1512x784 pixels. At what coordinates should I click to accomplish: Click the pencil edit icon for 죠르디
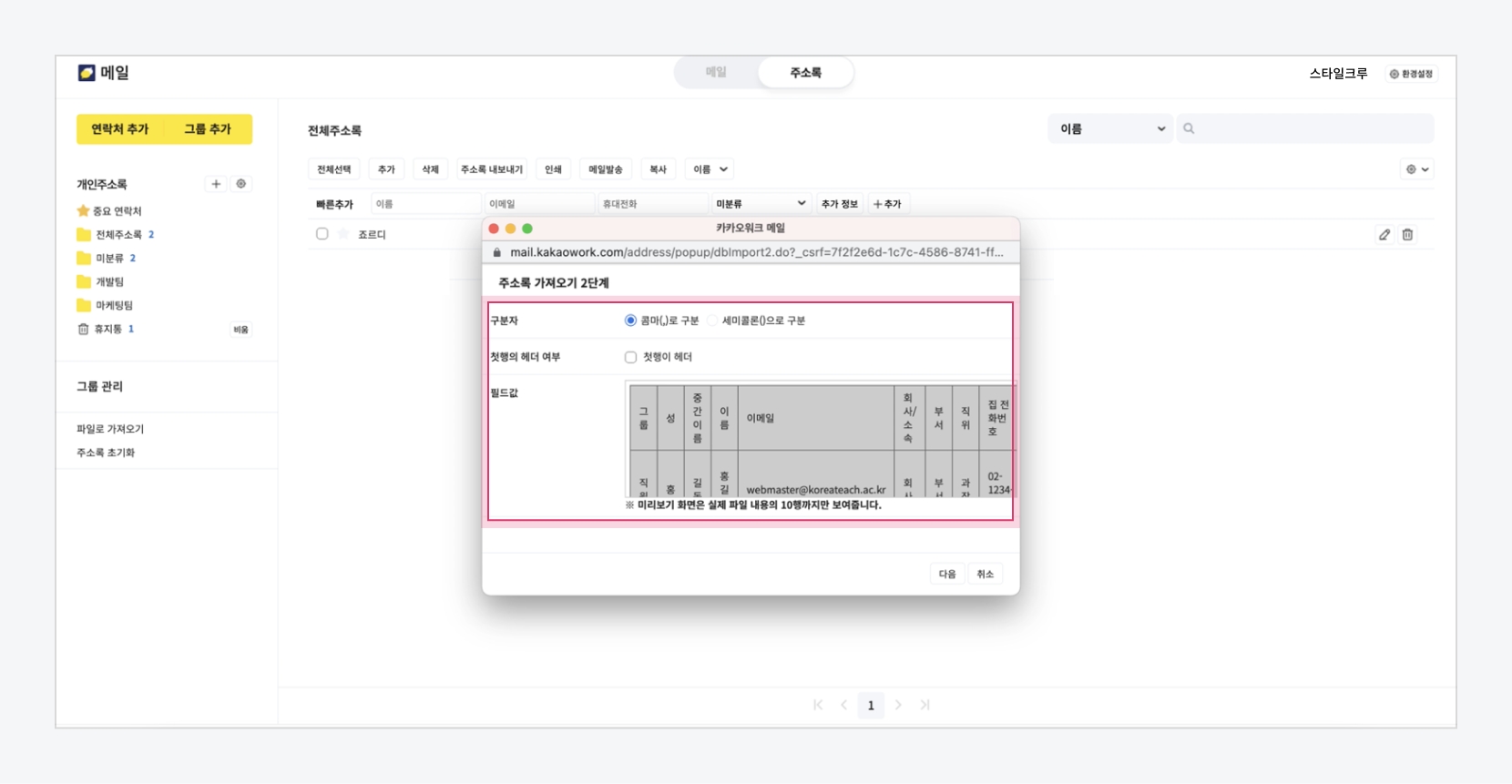(1384, 235)
